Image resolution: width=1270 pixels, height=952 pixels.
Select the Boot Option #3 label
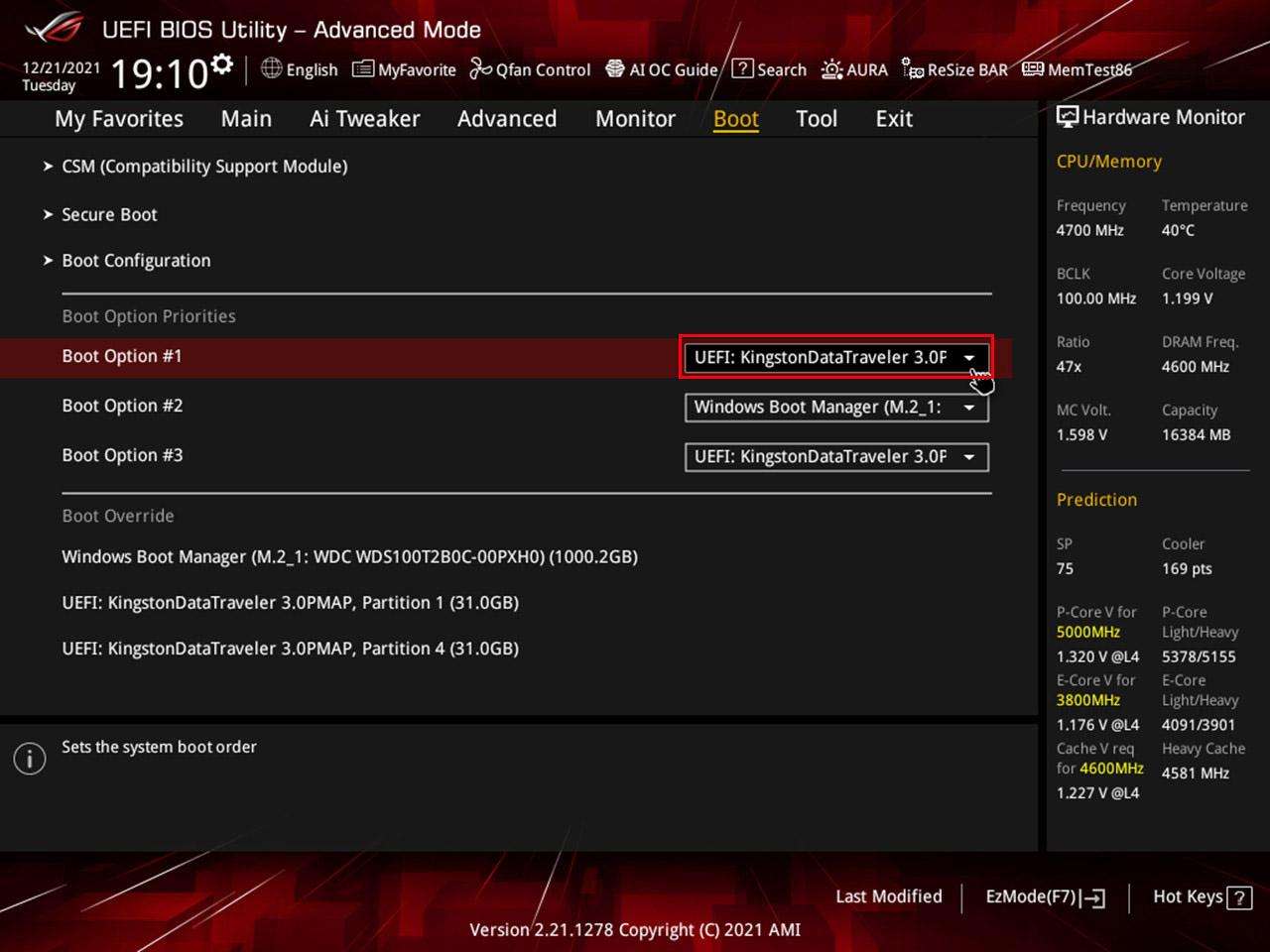122,455
